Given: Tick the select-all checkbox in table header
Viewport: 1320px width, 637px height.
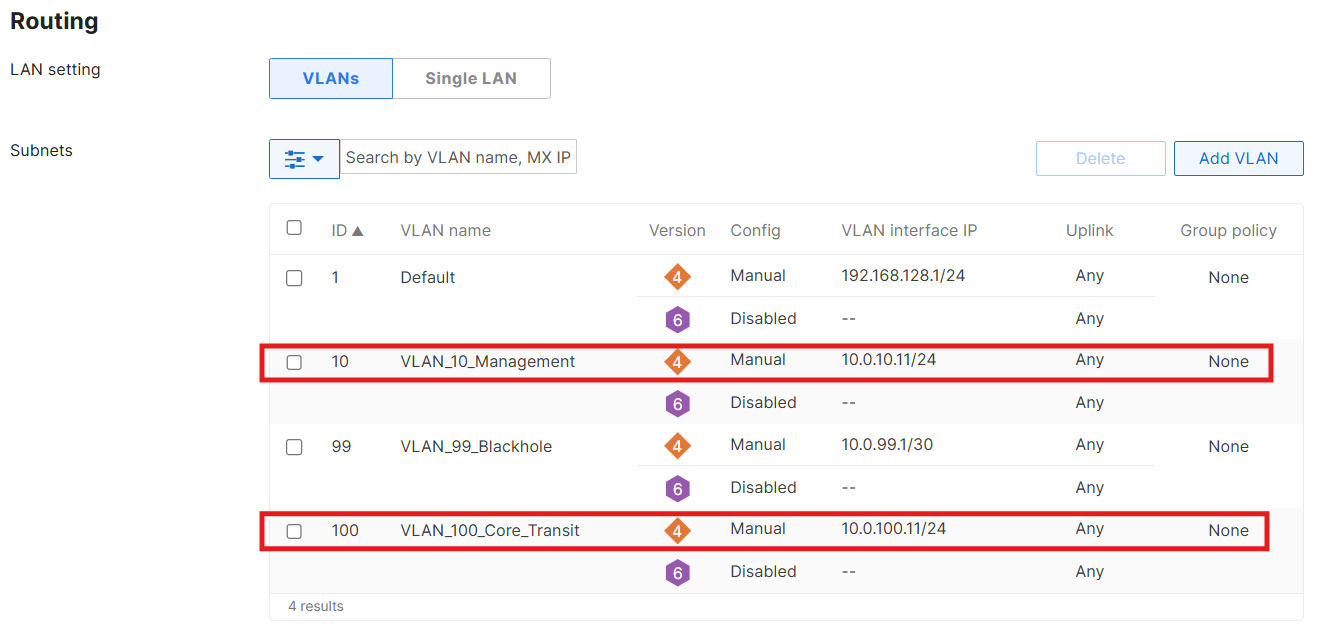Looking at the screenshot, I should click(x=294, y=228).
